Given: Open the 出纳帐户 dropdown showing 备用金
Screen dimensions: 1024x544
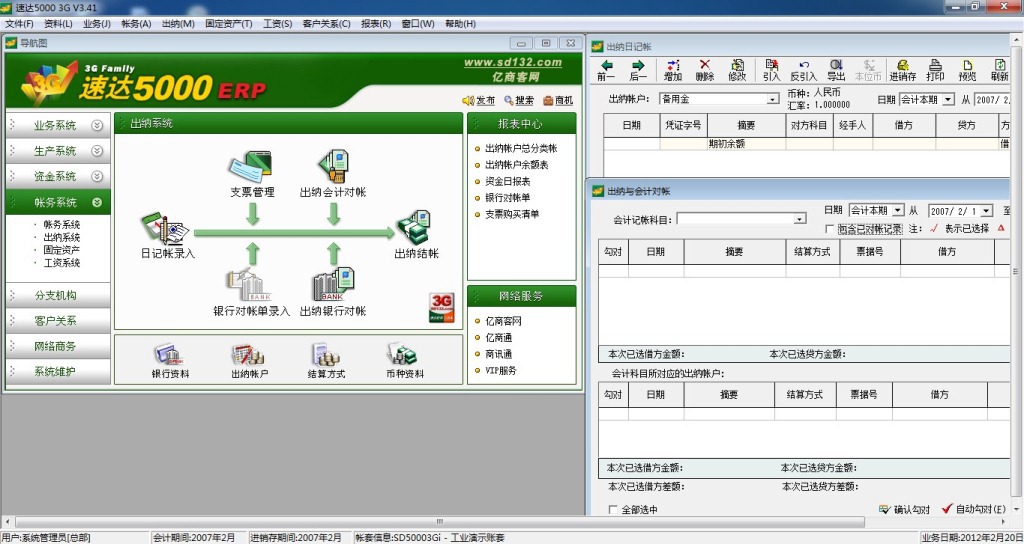Looking at the screenshot, I should (x=773, y=99).
